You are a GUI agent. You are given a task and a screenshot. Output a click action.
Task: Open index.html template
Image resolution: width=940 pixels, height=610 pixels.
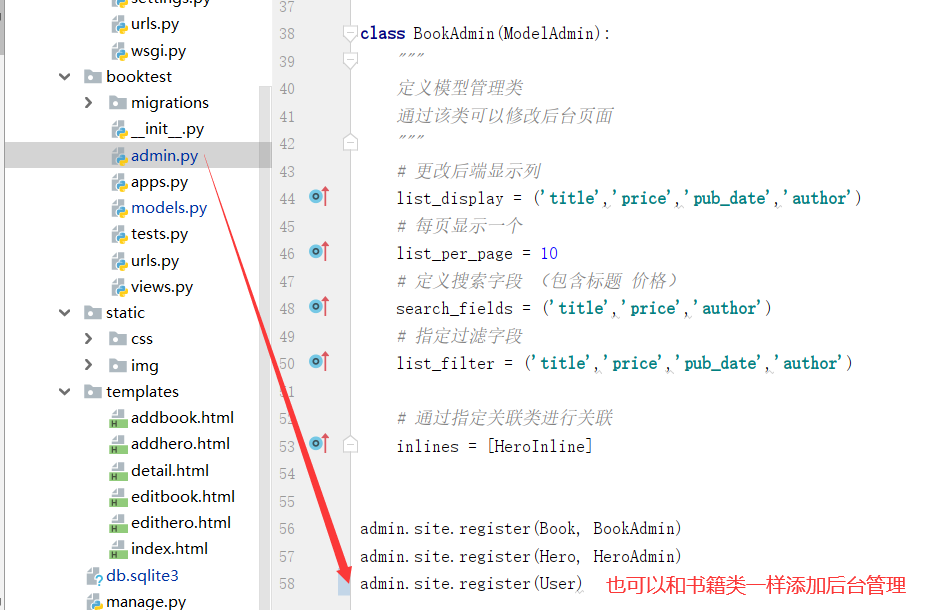tap(169, 549)
